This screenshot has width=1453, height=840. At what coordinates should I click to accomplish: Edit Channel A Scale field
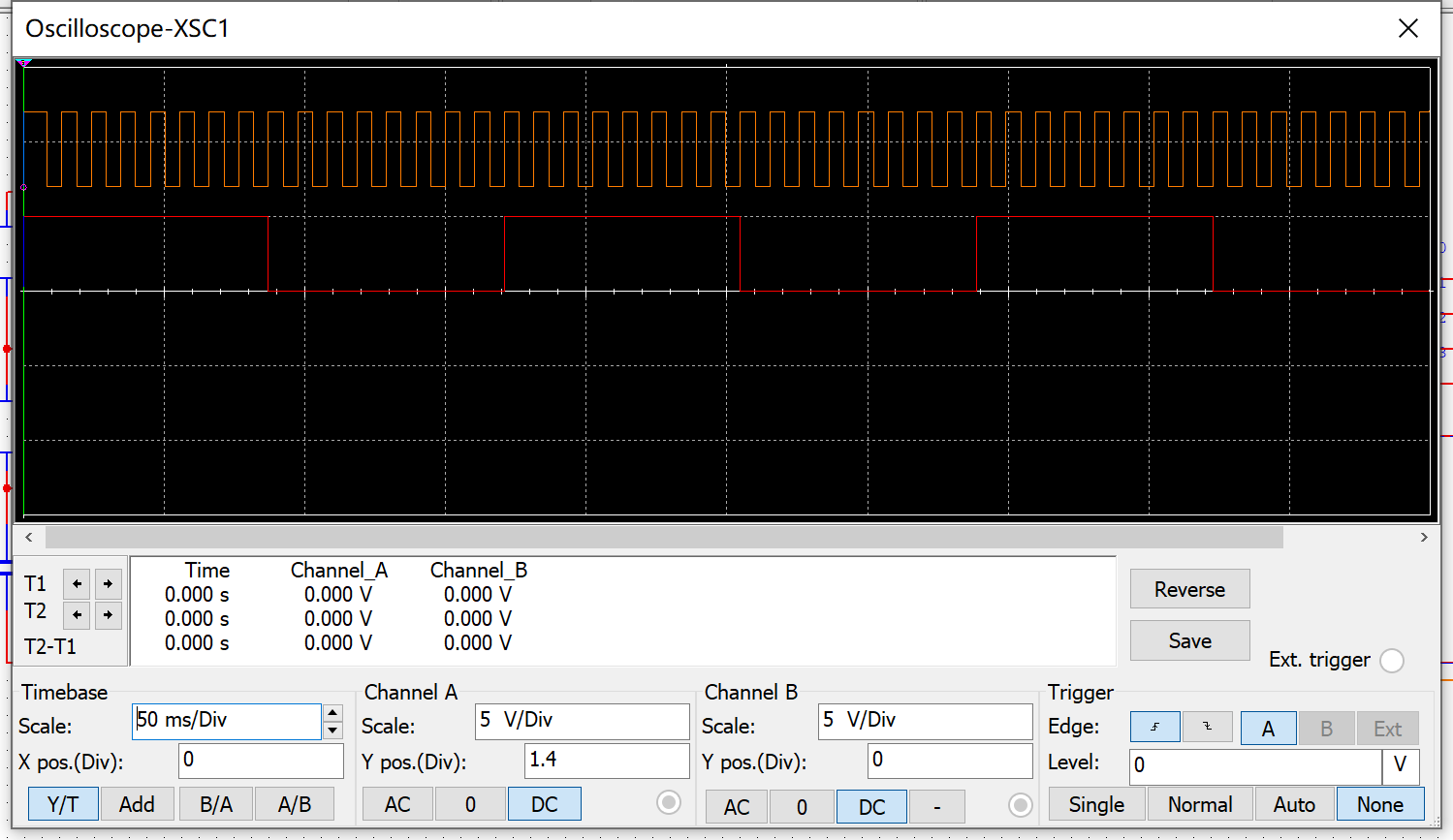pyautogui.click(x=583, y=721)
